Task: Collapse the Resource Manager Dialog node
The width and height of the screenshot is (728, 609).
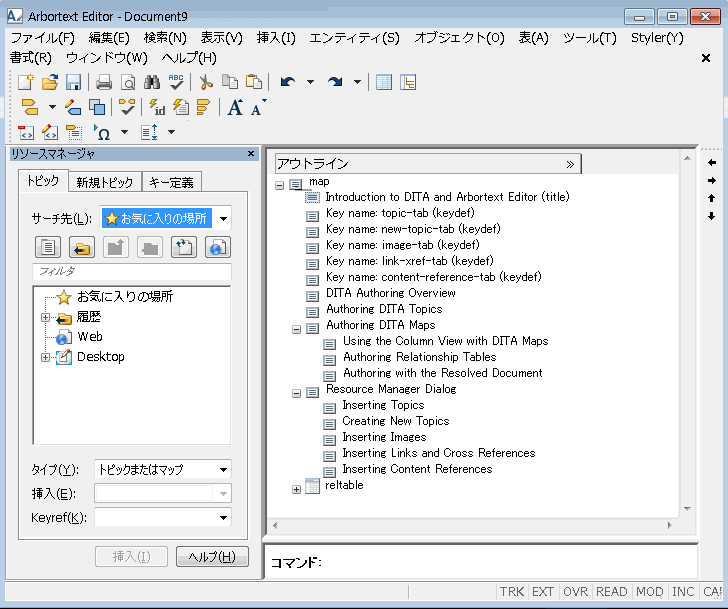Action: point(296,393)
